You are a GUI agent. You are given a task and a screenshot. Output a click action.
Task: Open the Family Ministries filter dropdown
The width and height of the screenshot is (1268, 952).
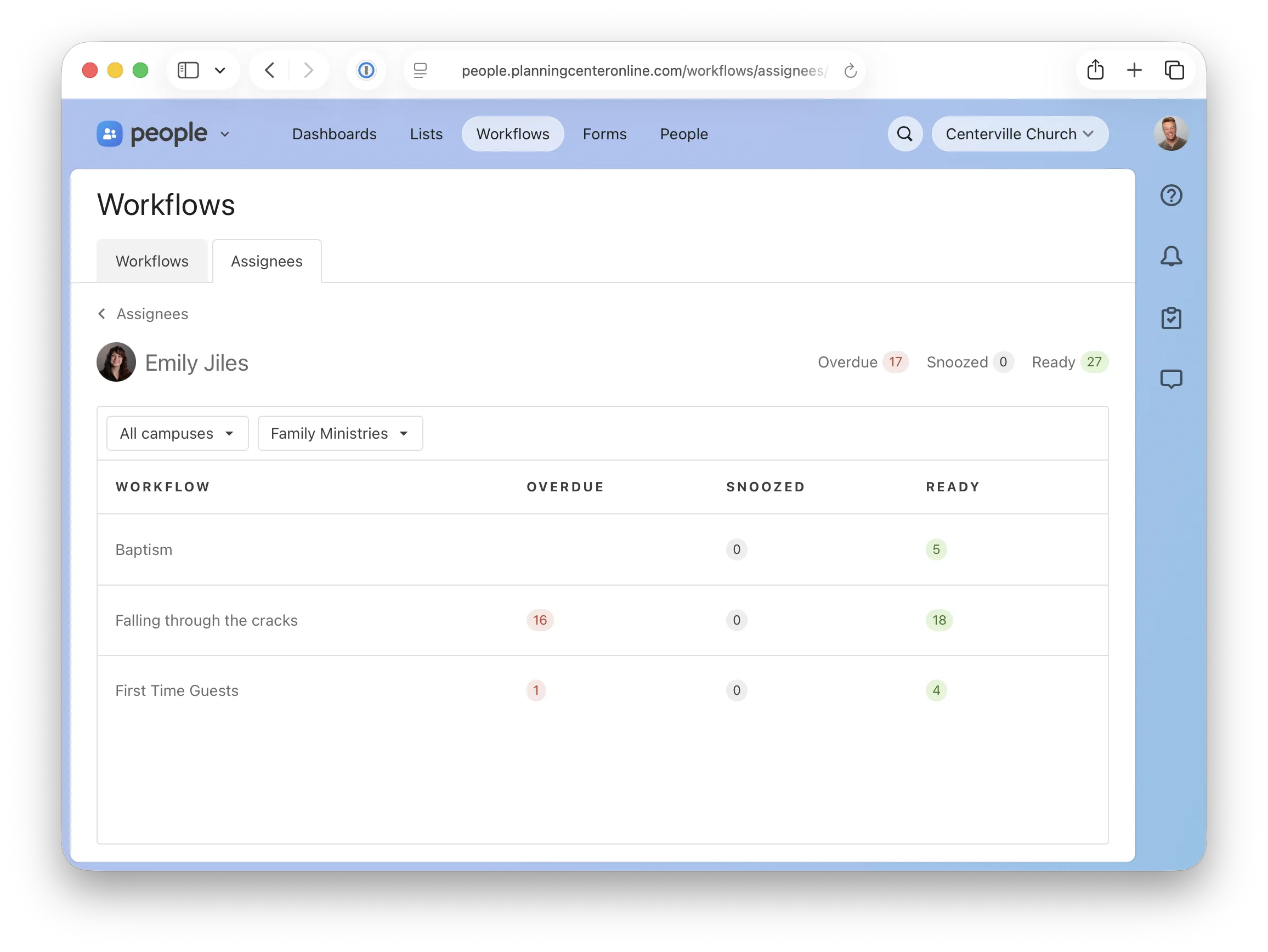click(340, 433)
